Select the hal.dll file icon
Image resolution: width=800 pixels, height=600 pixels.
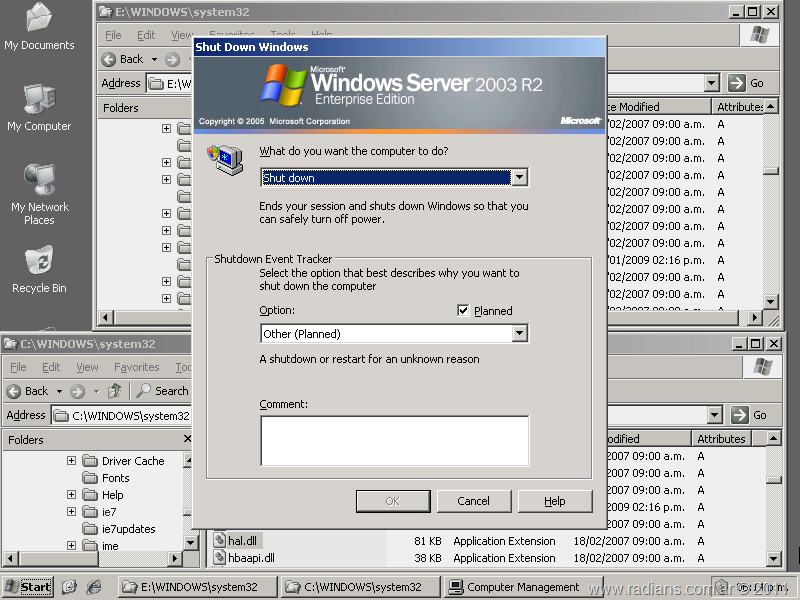point(220,541)
